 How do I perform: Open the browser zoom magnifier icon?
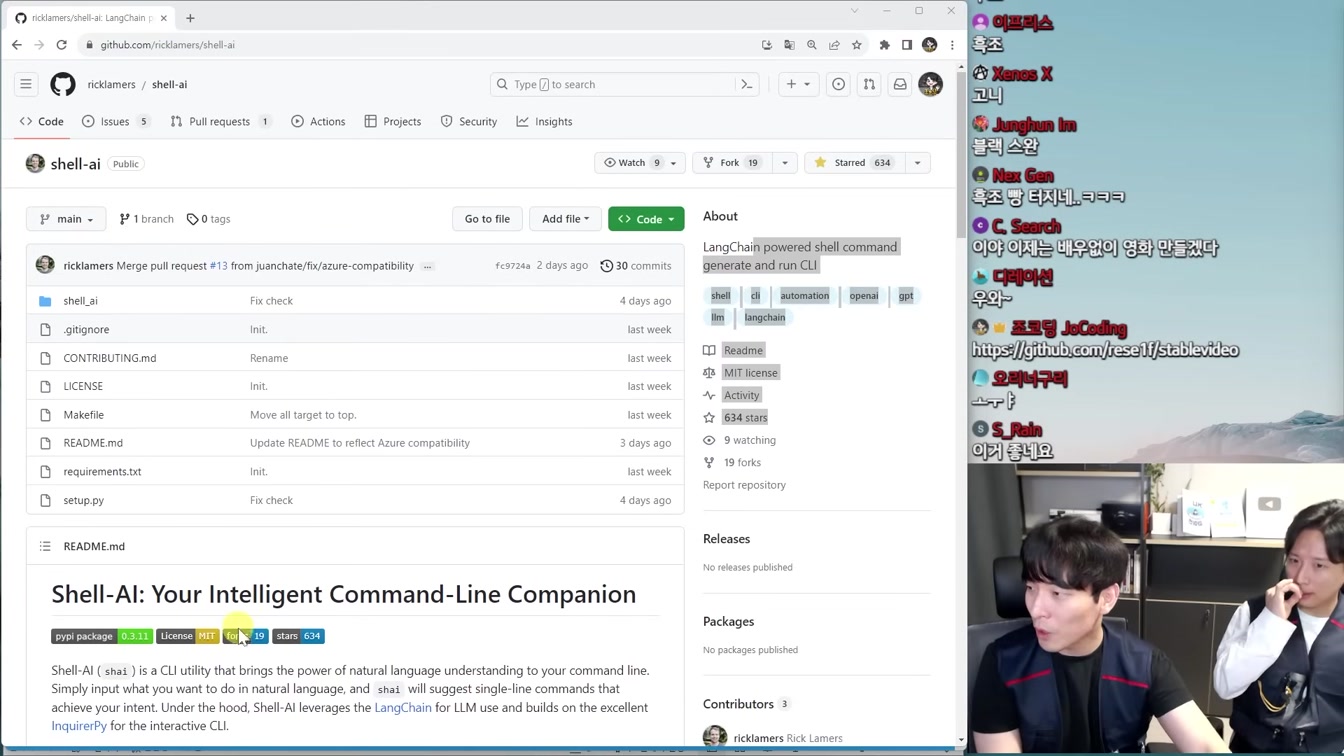(812, 45)
